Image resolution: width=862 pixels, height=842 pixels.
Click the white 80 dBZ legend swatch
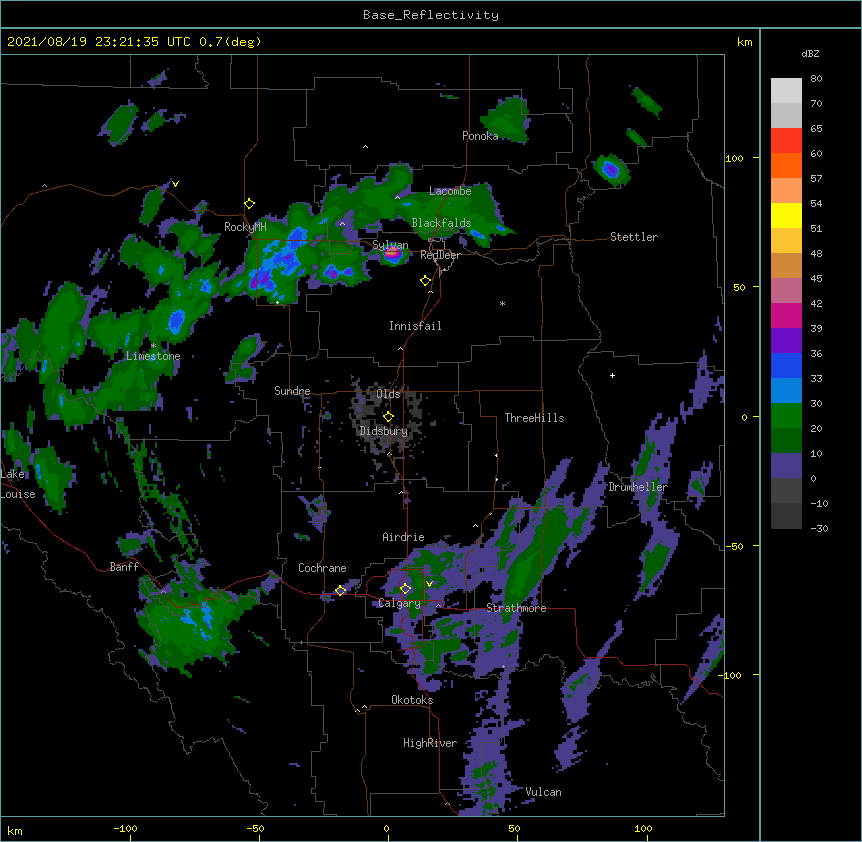(786, 91)
